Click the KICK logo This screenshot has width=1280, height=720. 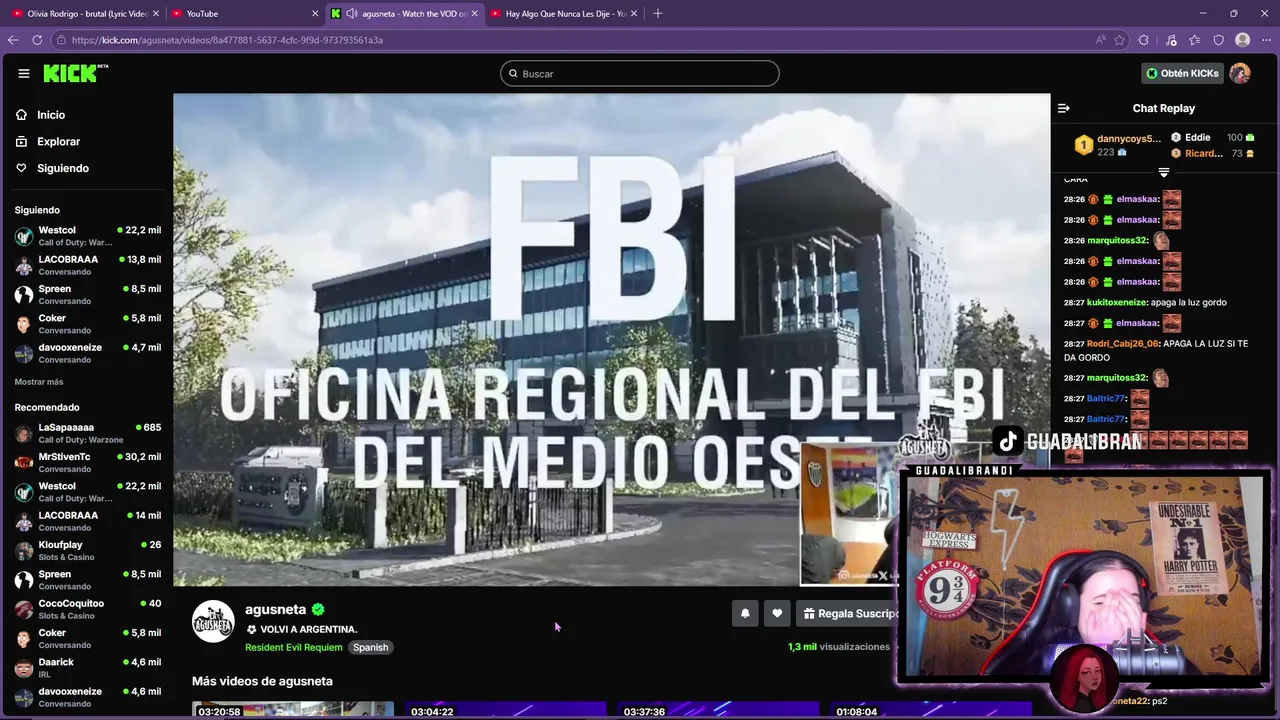click(76, 73)
